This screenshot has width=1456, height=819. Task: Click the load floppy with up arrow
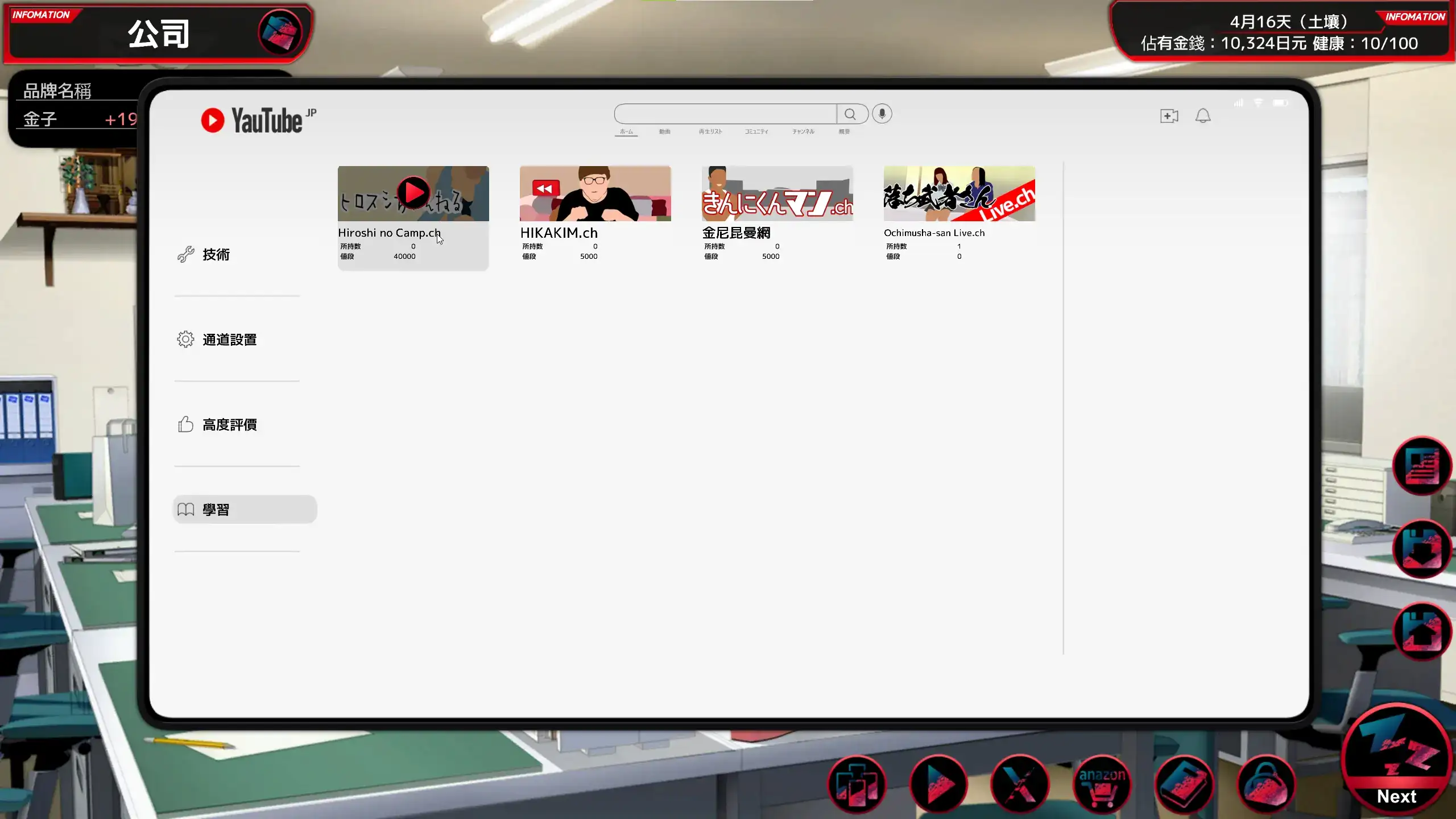(x=1422, y=631)
